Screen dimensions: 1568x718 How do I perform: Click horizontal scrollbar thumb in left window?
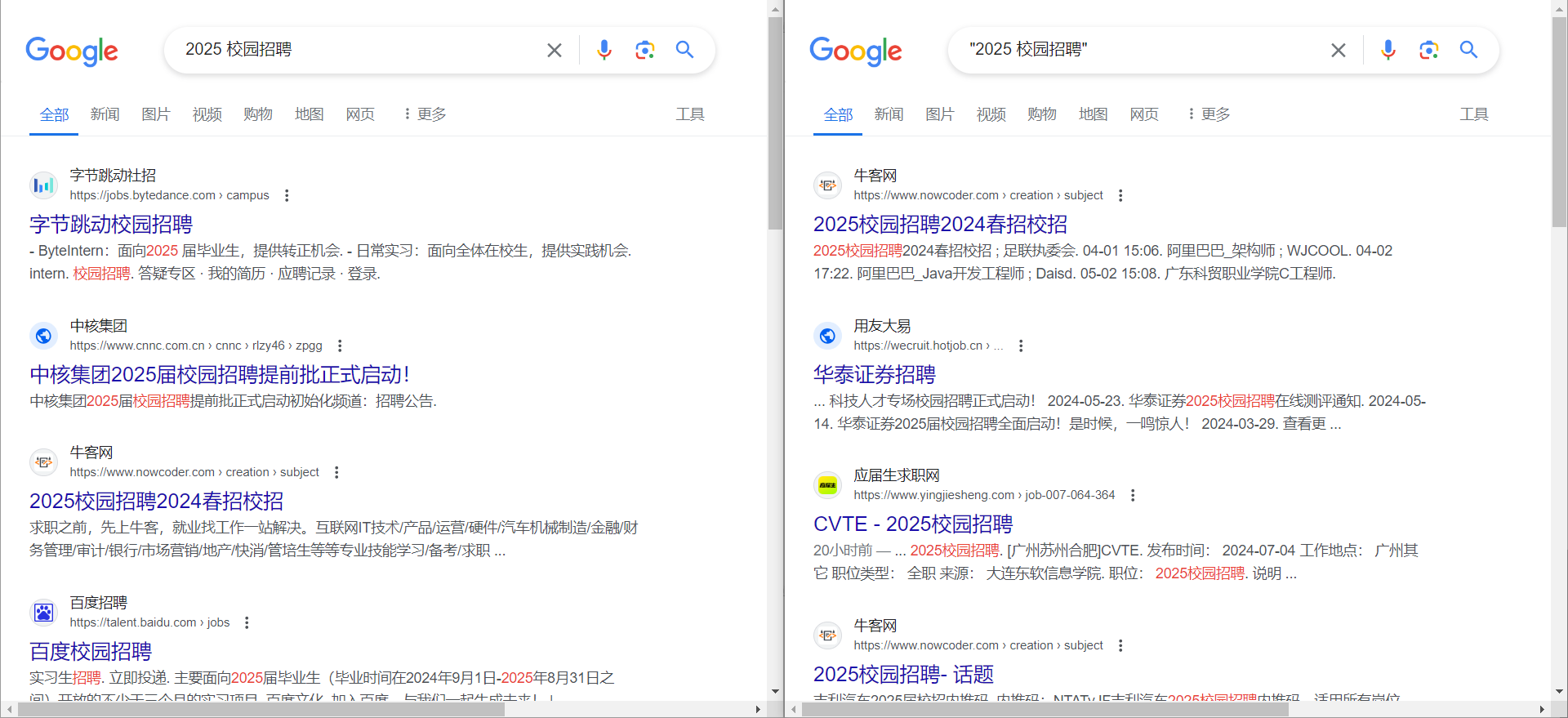261,709
